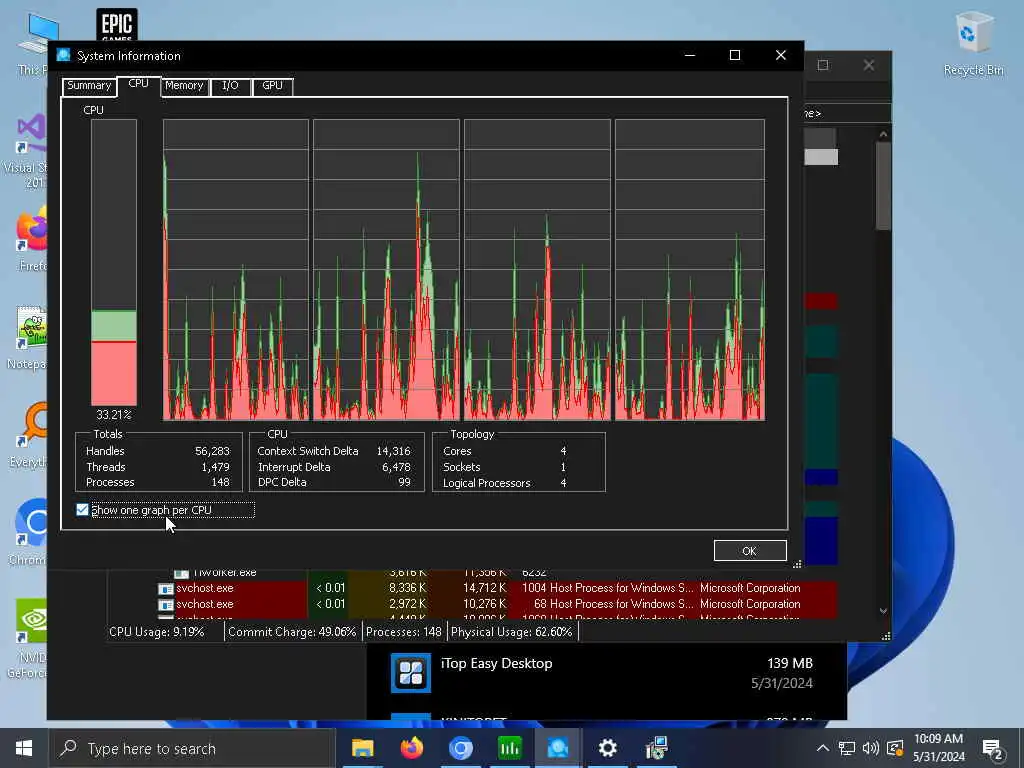The width and height of the screenshot is (1024, 768).
Task: Open Settings gear from the taskbar
Action: 607,748
